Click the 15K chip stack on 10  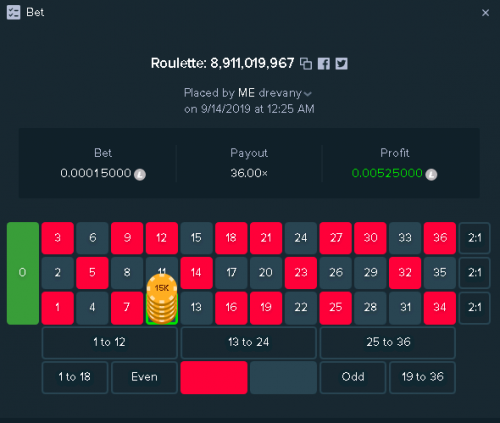click(162, 299)
